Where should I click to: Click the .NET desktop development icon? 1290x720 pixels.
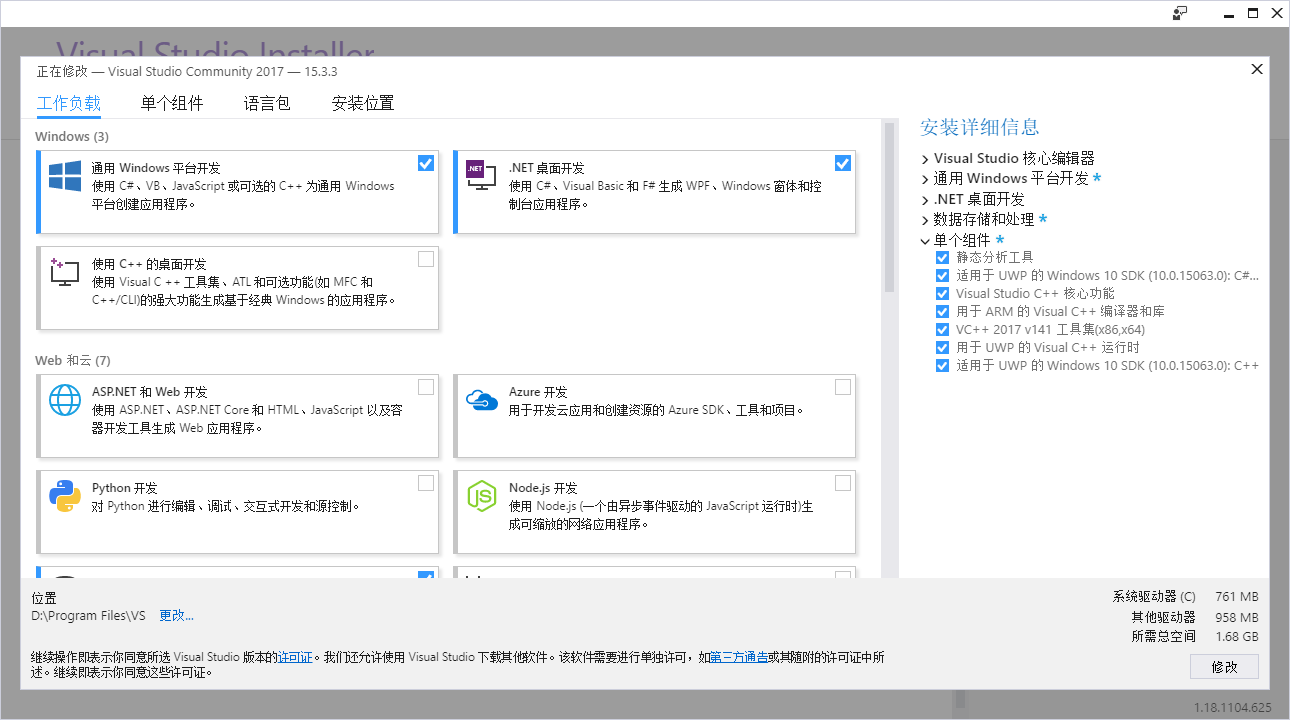[x=481, y=176]
